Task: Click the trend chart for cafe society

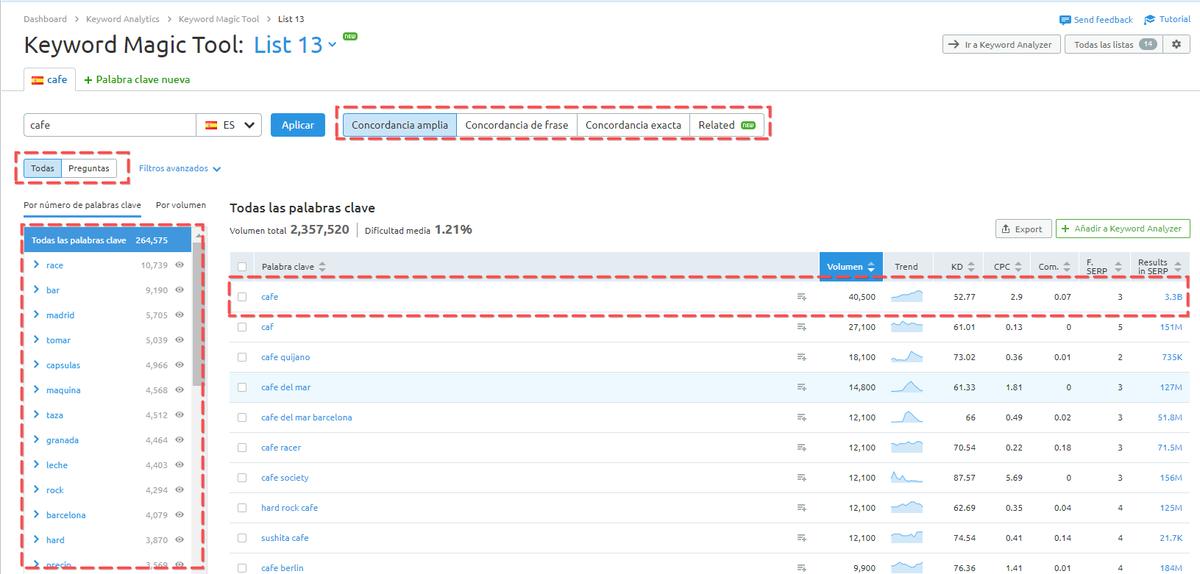Action: 907,477
